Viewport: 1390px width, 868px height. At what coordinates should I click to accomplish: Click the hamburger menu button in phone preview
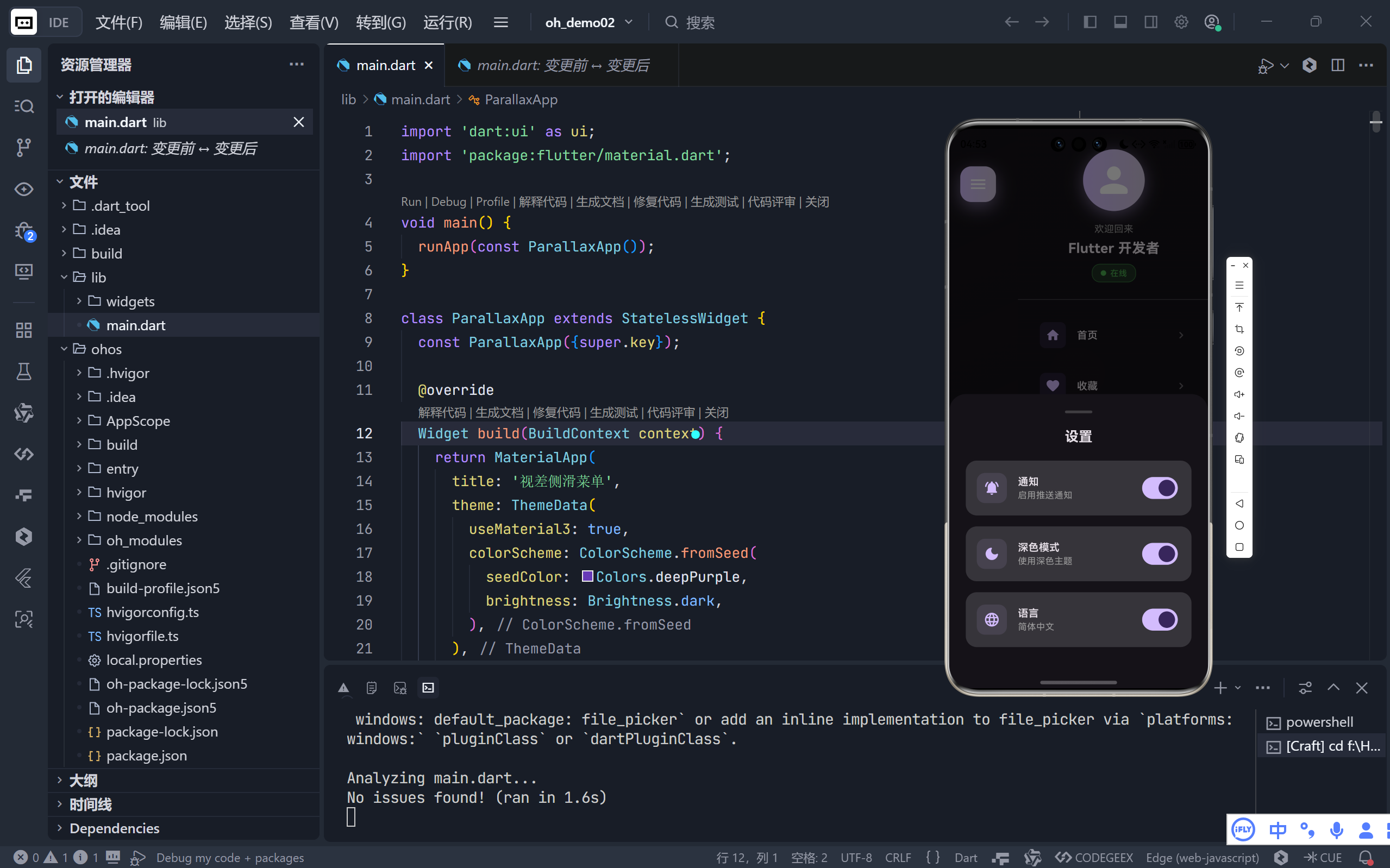point(978,184)
